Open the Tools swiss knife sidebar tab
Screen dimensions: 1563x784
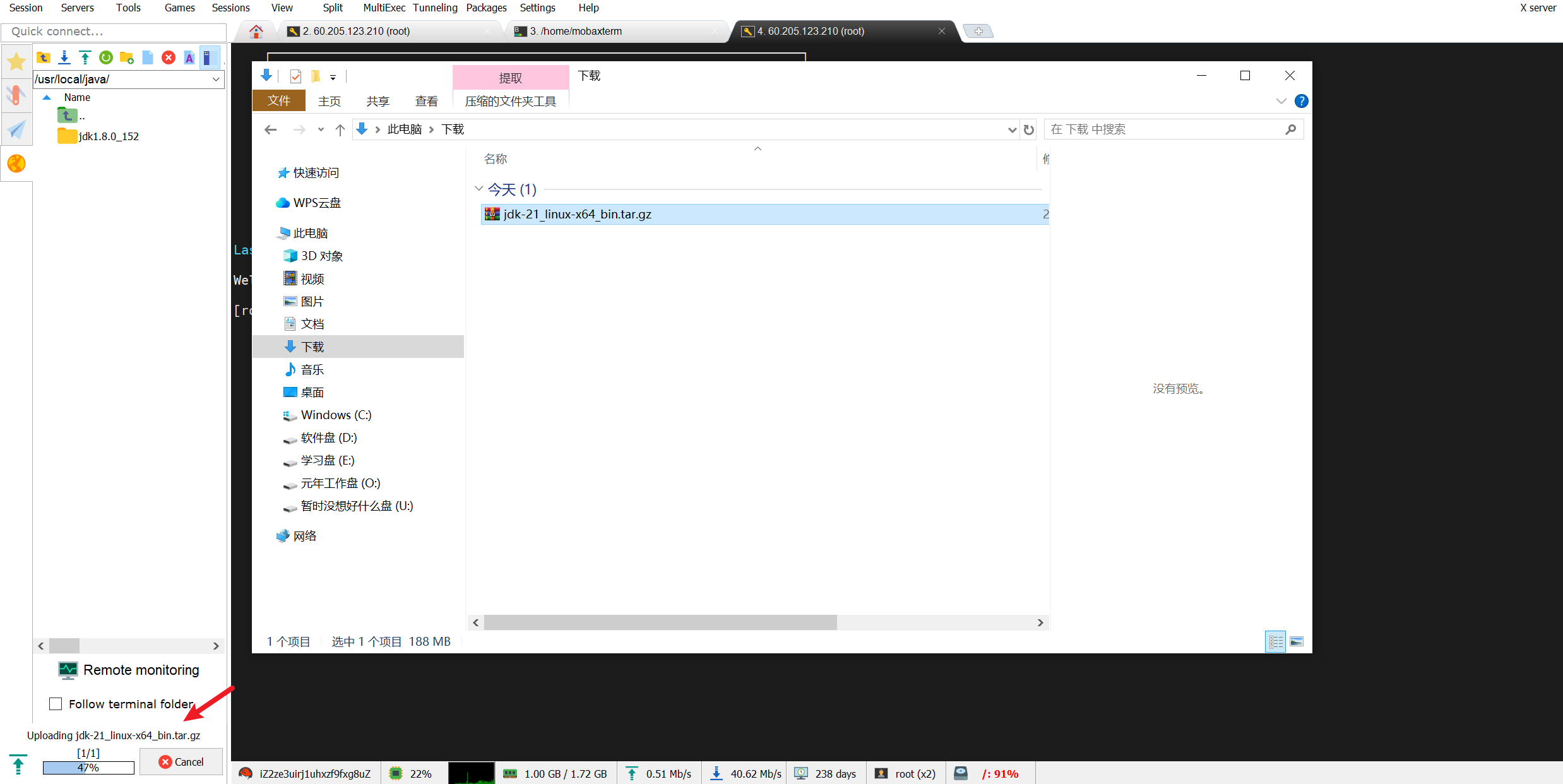click(16, 95)
